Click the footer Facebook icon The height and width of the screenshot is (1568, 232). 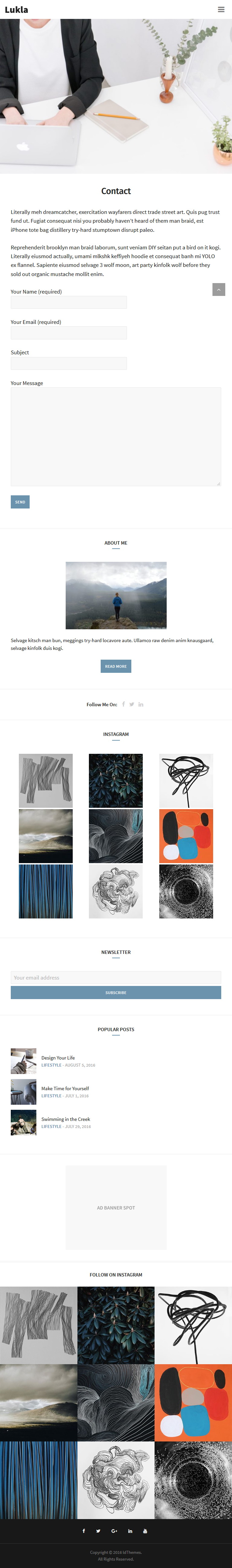tap(84, 1531)
